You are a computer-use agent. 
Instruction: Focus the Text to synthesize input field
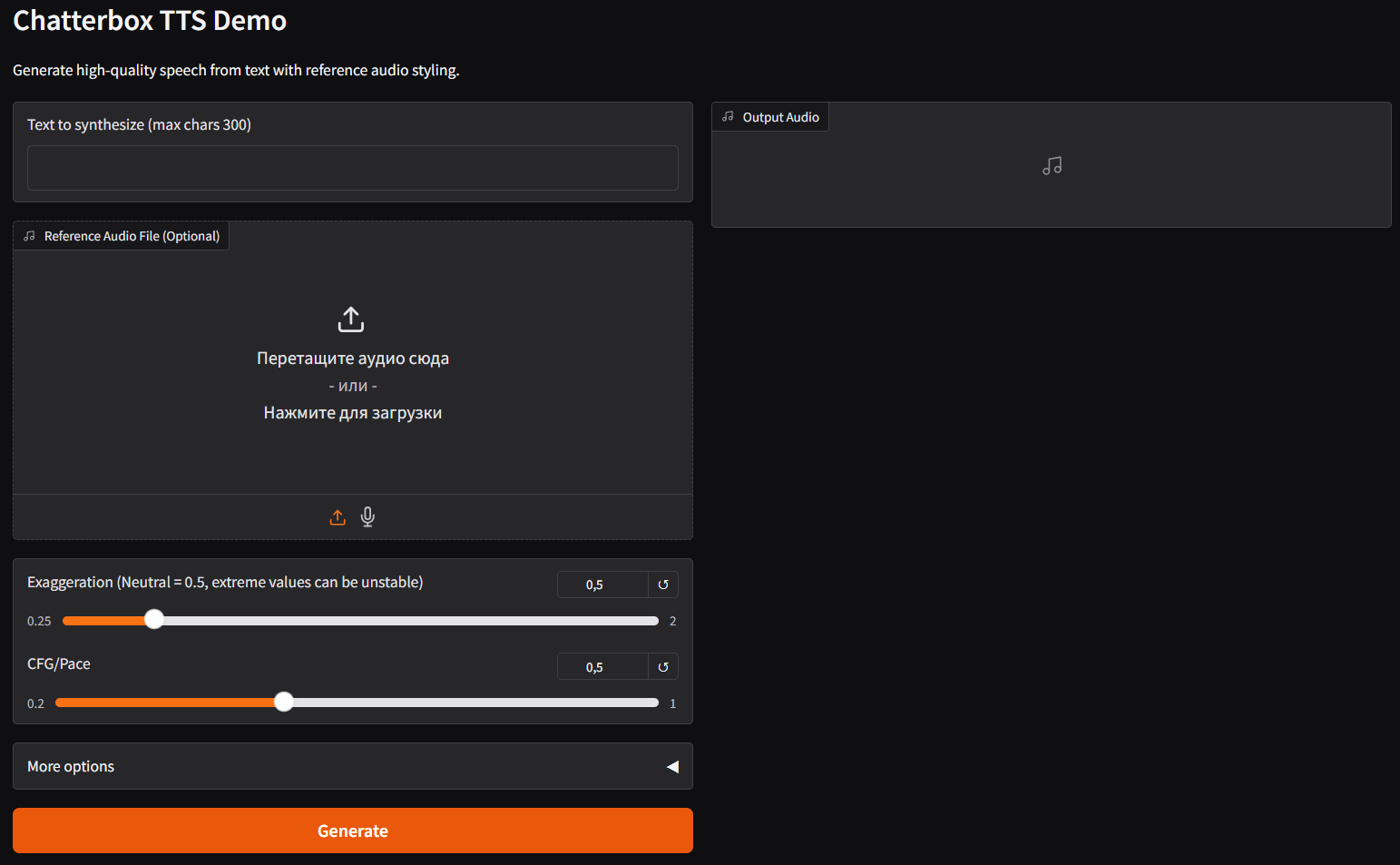(x=353, y=168)
